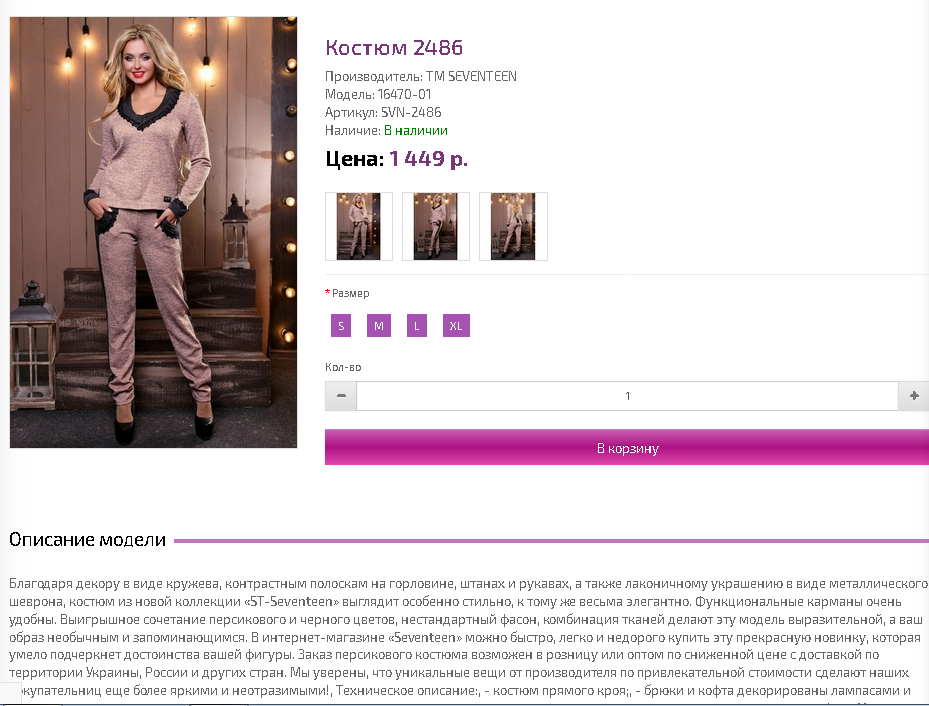This screenshot has height=706, width=929.
Task: Click the Кол-во quantity label
Action: pos(343,367)
